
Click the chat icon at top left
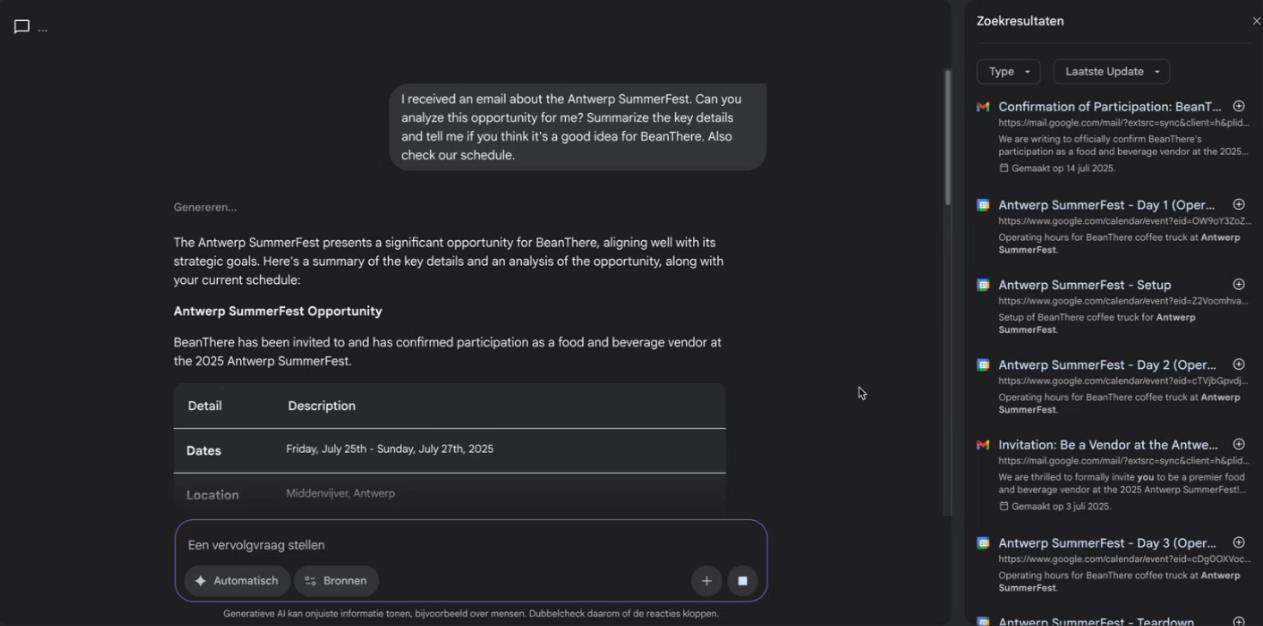[x=21, y=27]
